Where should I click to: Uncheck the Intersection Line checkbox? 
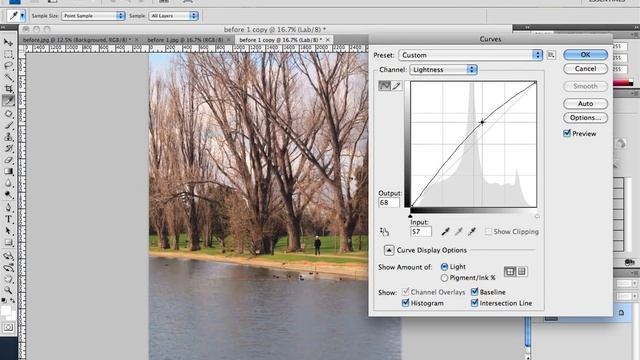coord(474,303)
